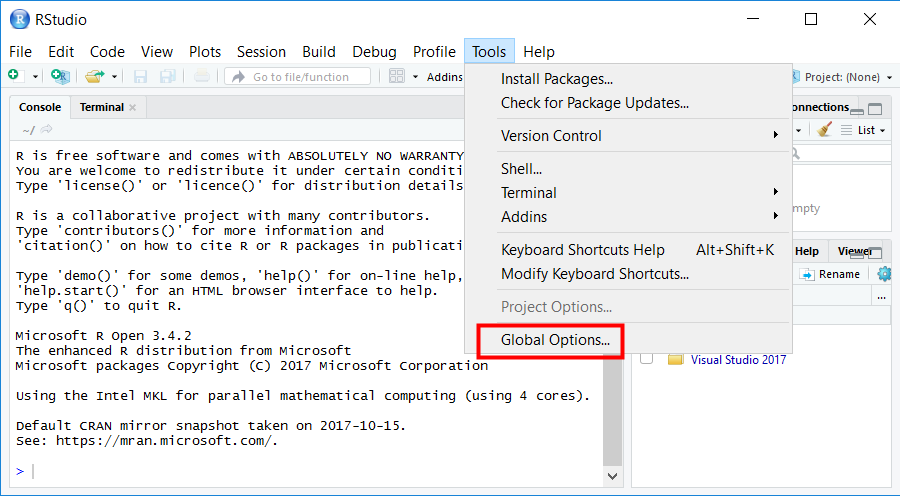The width and height of the screenshot is (900, 496).
Task: Check the Visual Studio 2017 folder checkbox
Action: [x=647, y=359]
